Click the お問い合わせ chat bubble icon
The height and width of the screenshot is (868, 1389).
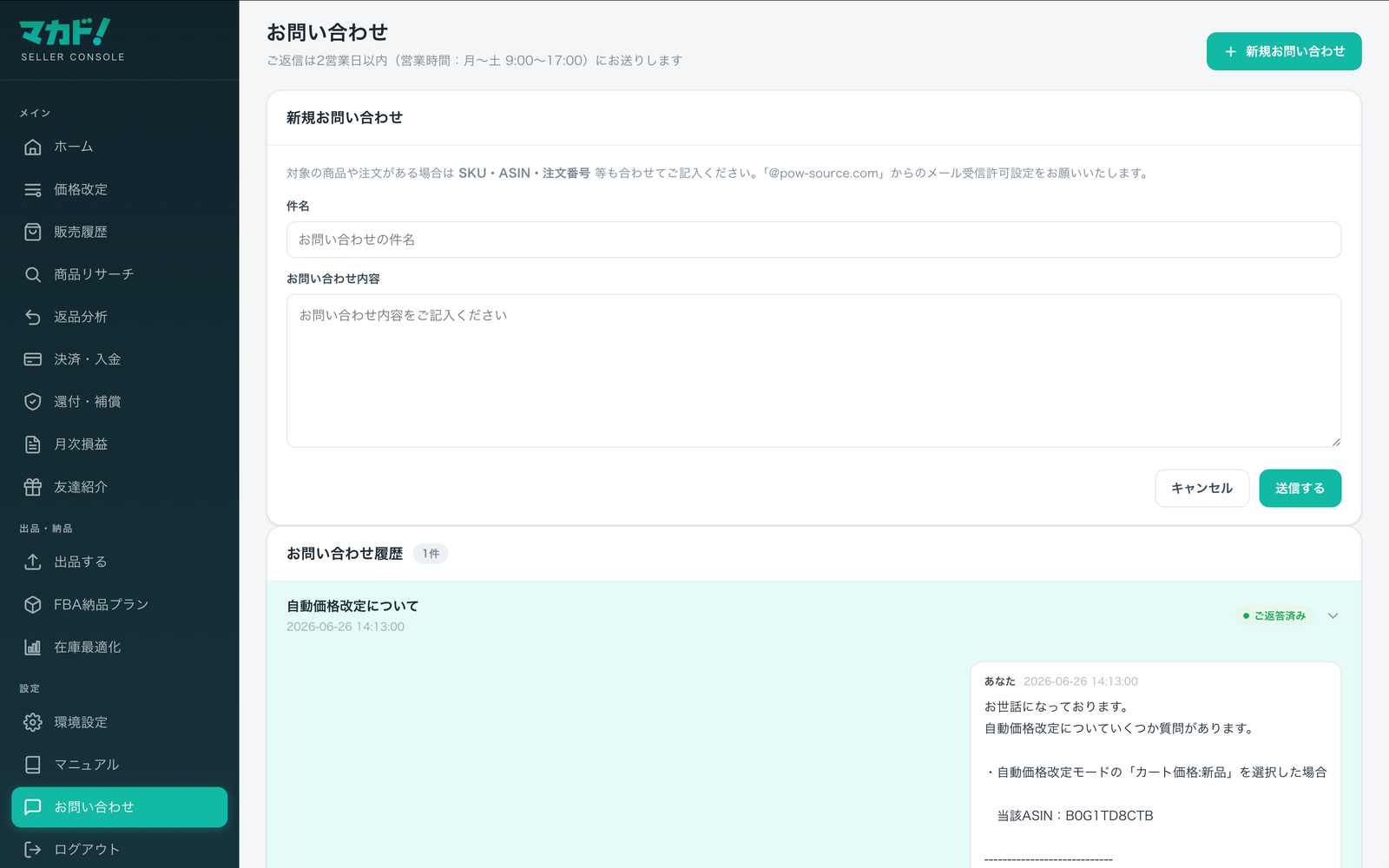coord(33,807)
